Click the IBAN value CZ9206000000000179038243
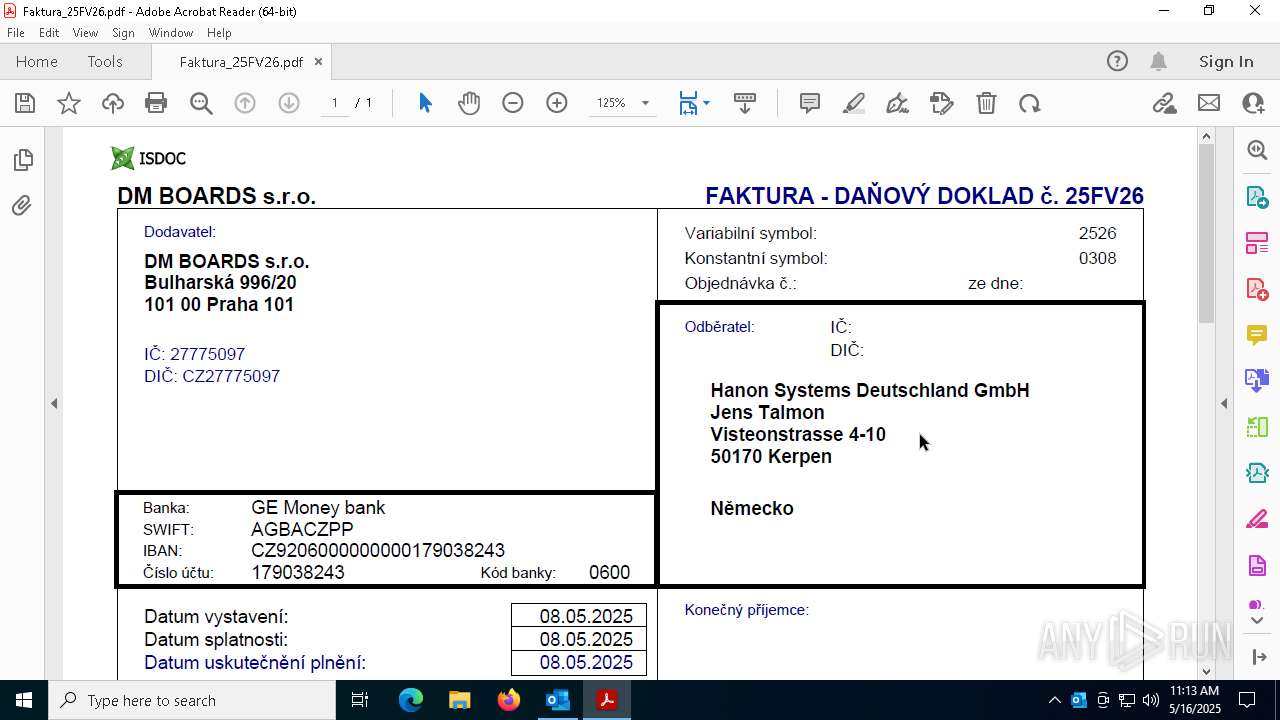Screen dimensions: 1280x720 tap(378, 550)
